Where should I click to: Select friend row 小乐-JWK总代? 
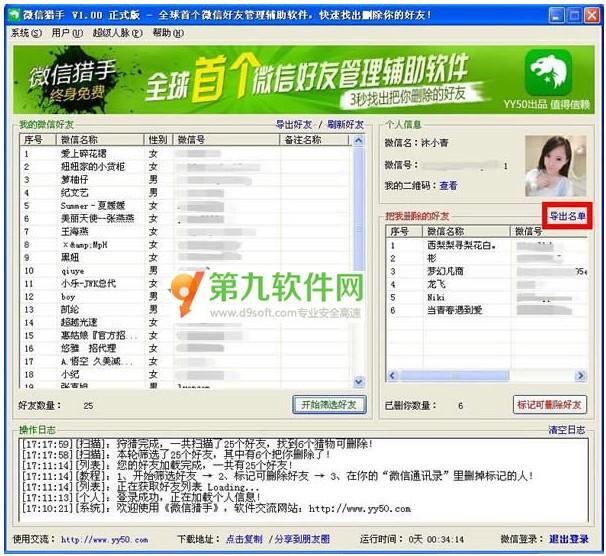[187, 283]
